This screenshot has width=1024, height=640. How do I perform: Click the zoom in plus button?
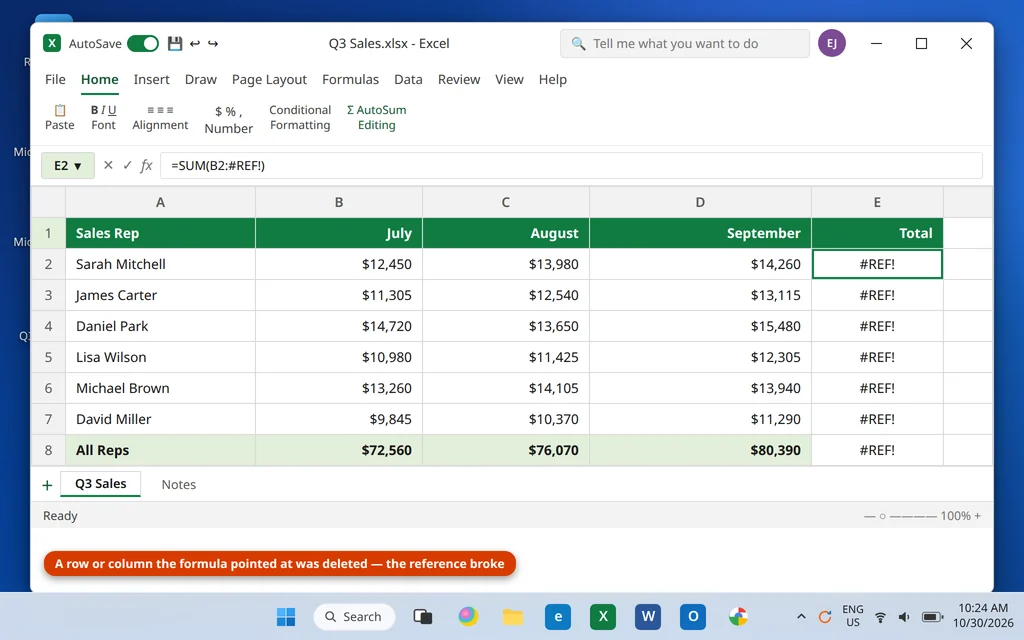978,516
